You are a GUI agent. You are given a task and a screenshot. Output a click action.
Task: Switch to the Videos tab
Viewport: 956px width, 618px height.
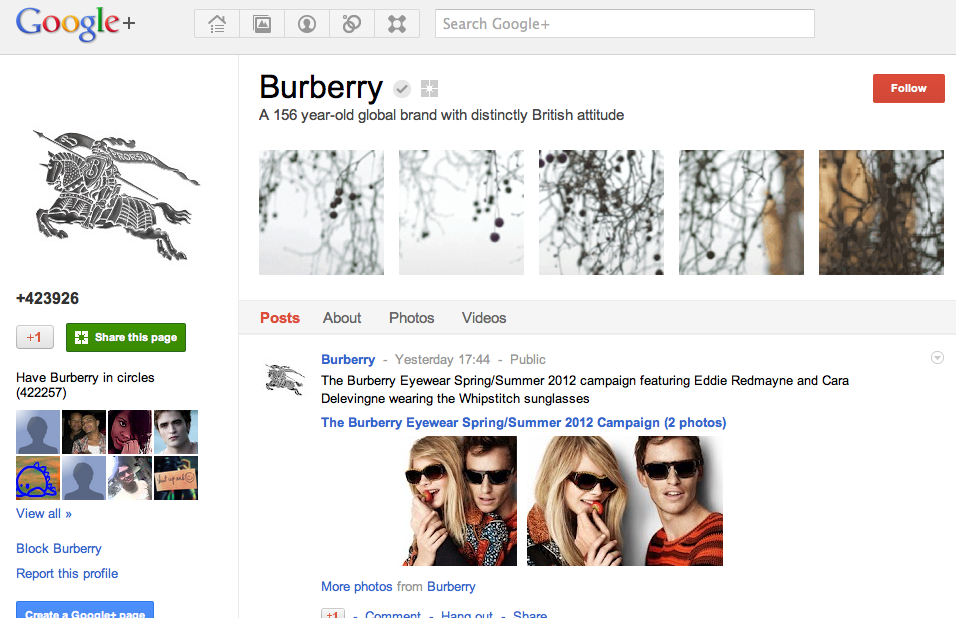(484, 318)
